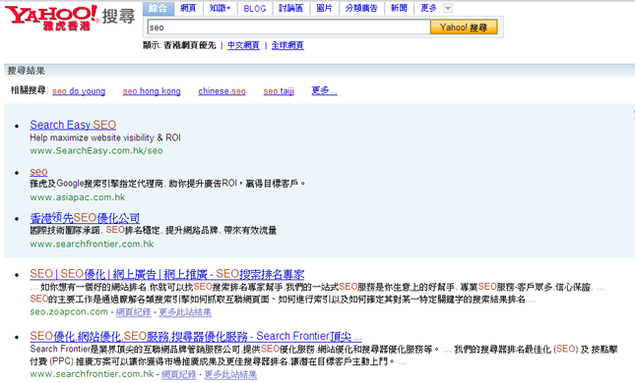Open the 更多 tabs dropdown arrow
This screenshot has height=383, width=635.
(447, 8)
